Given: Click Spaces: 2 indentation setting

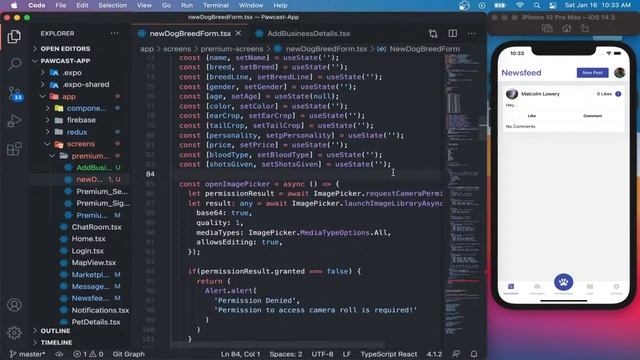Looking at the screenshot, I should (286, 354).
